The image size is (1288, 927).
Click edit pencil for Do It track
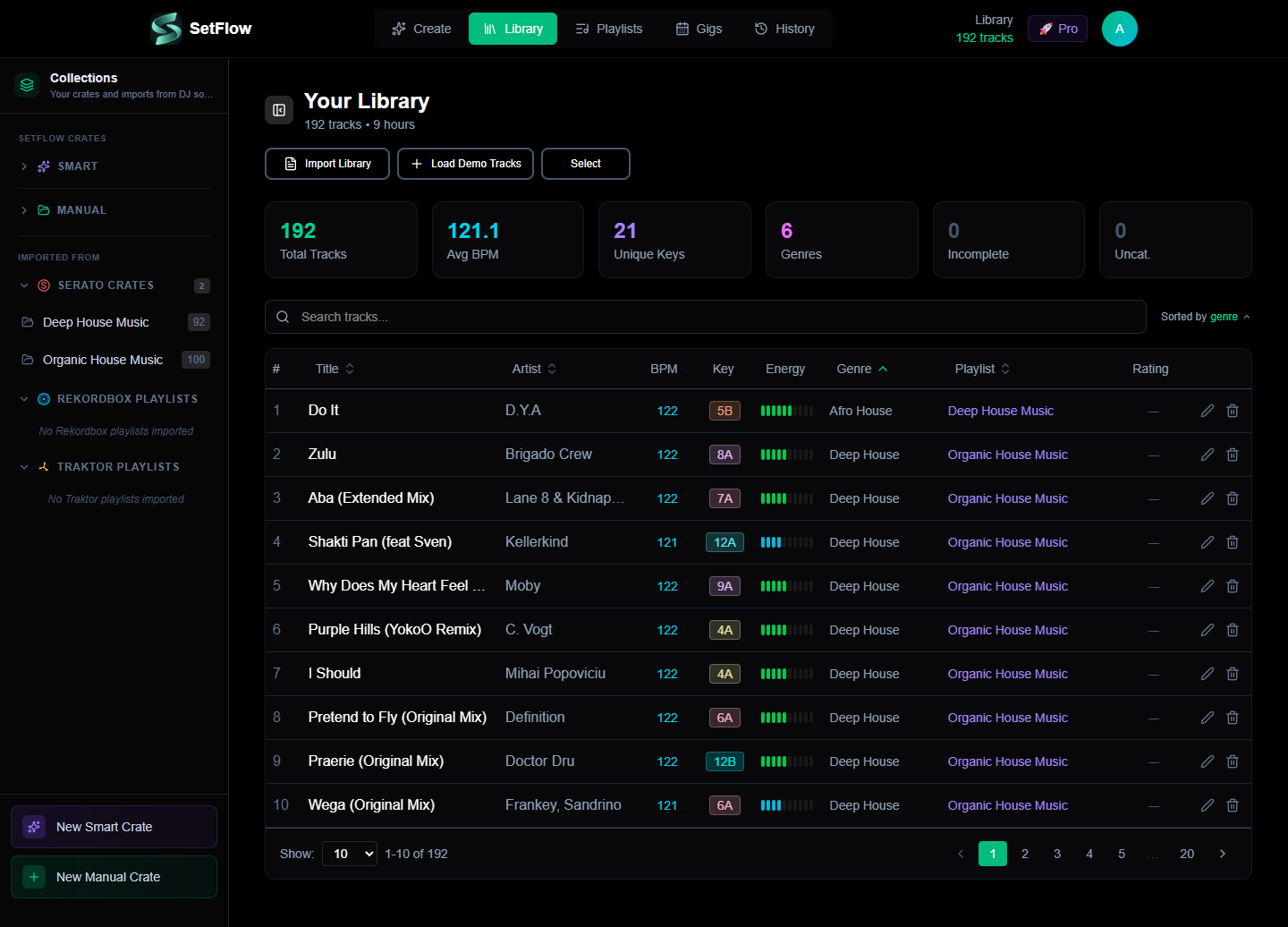pos(1207,411)
